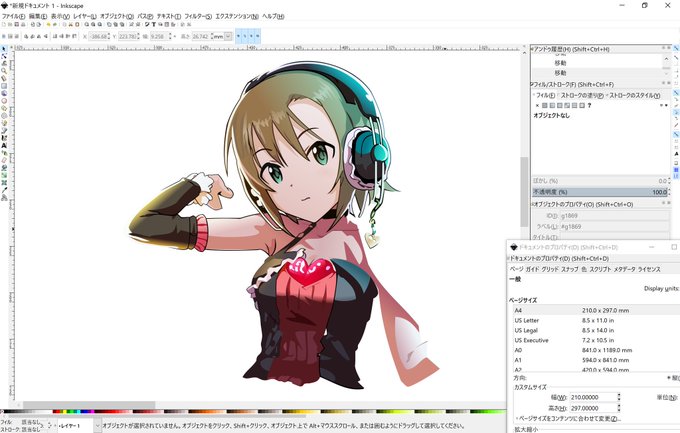Screen dimensions: 680x433
Task: Toggle the width/height lock icon
Action: coord(174,36)
